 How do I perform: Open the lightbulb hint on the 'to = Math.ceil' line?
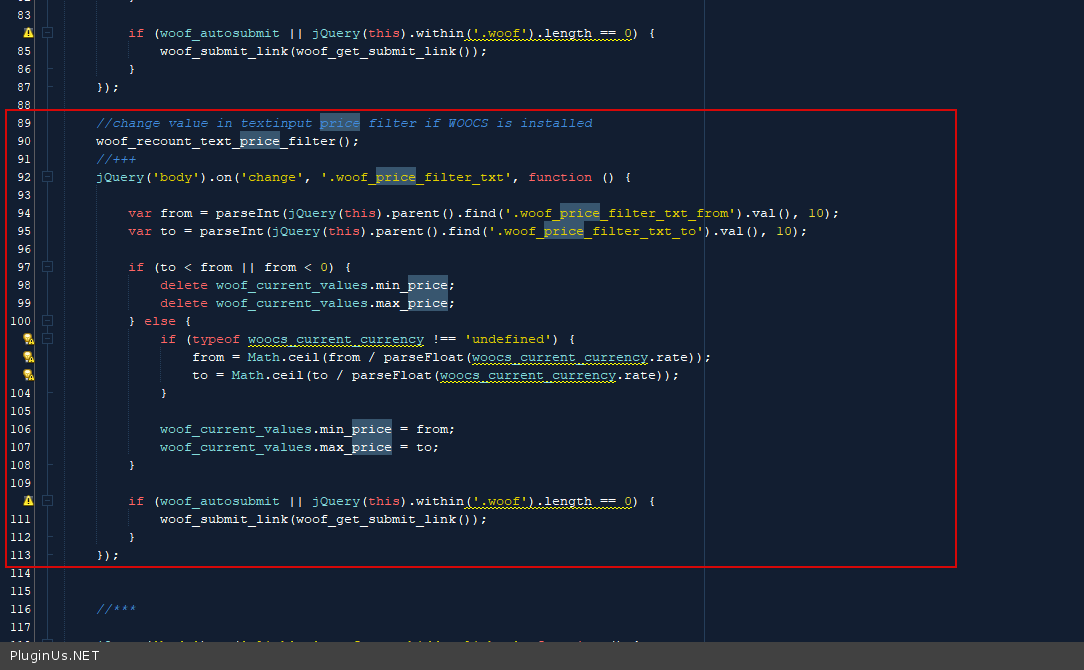[28, 375]
